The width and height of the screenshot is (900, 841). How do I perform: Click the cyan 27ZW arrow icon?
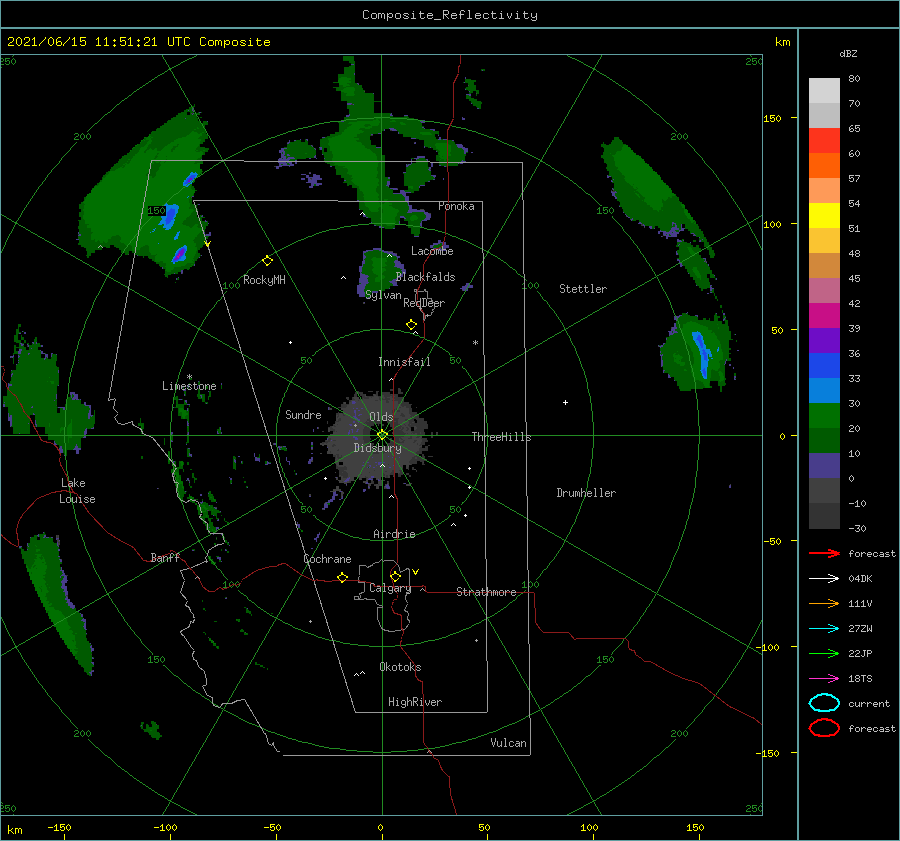[824, 629]
